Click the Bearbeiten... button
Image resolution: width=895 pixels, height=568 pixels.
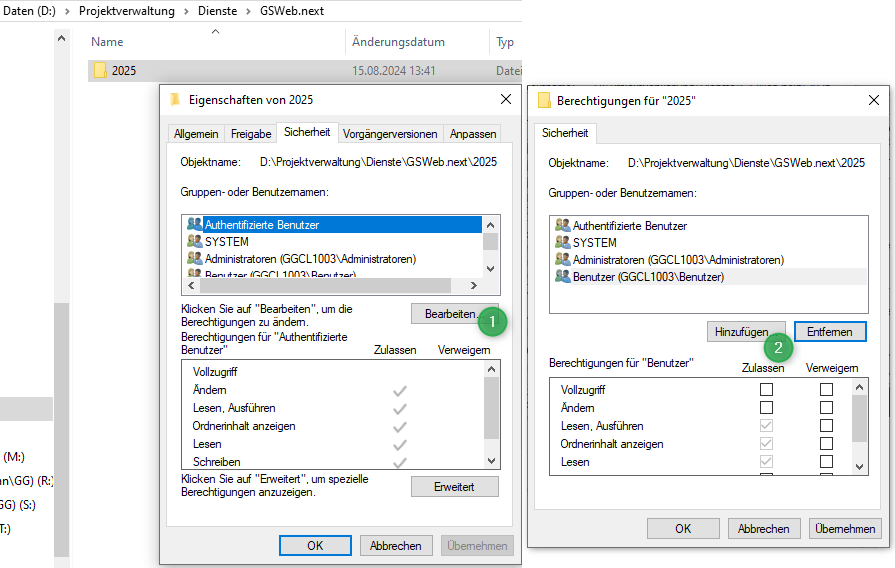tap(454, 314)
